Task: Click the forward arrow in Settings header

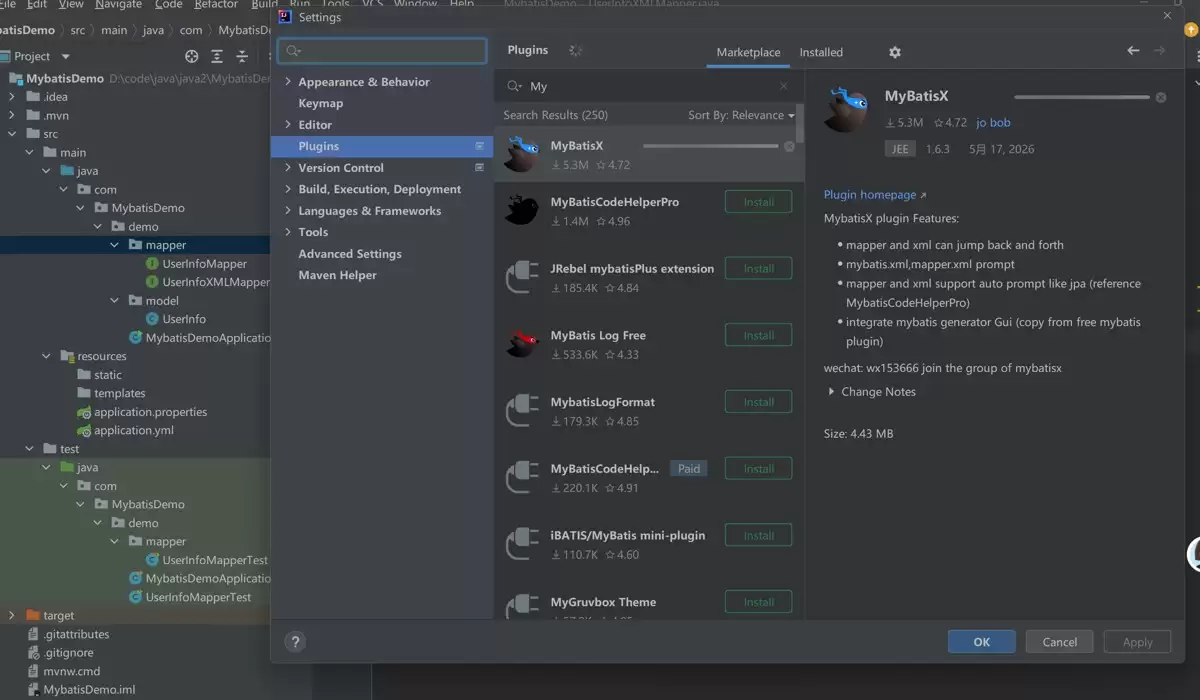Action: [1159, 51]
